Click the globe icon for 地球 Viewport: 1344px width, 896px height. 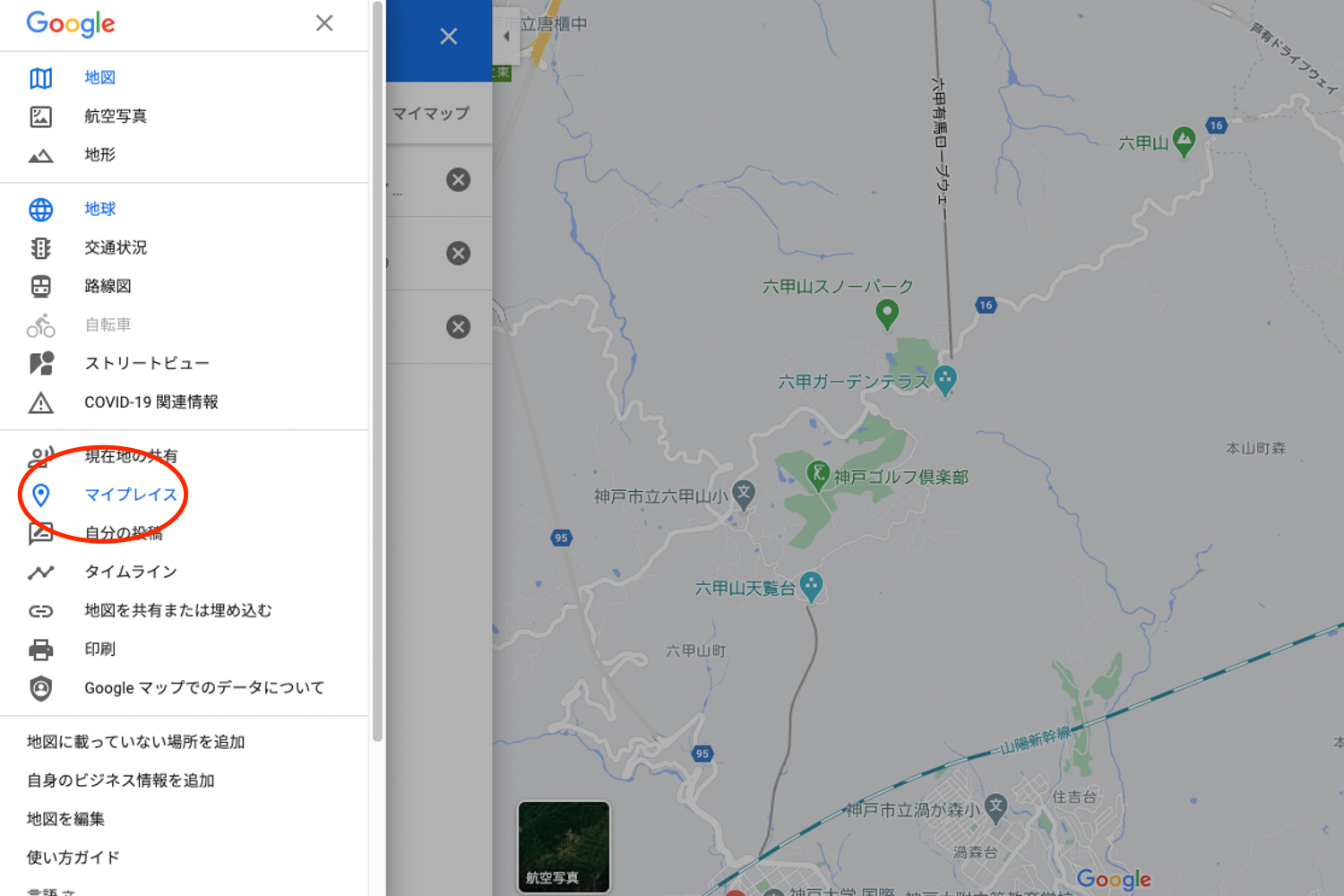click(40, 210)
